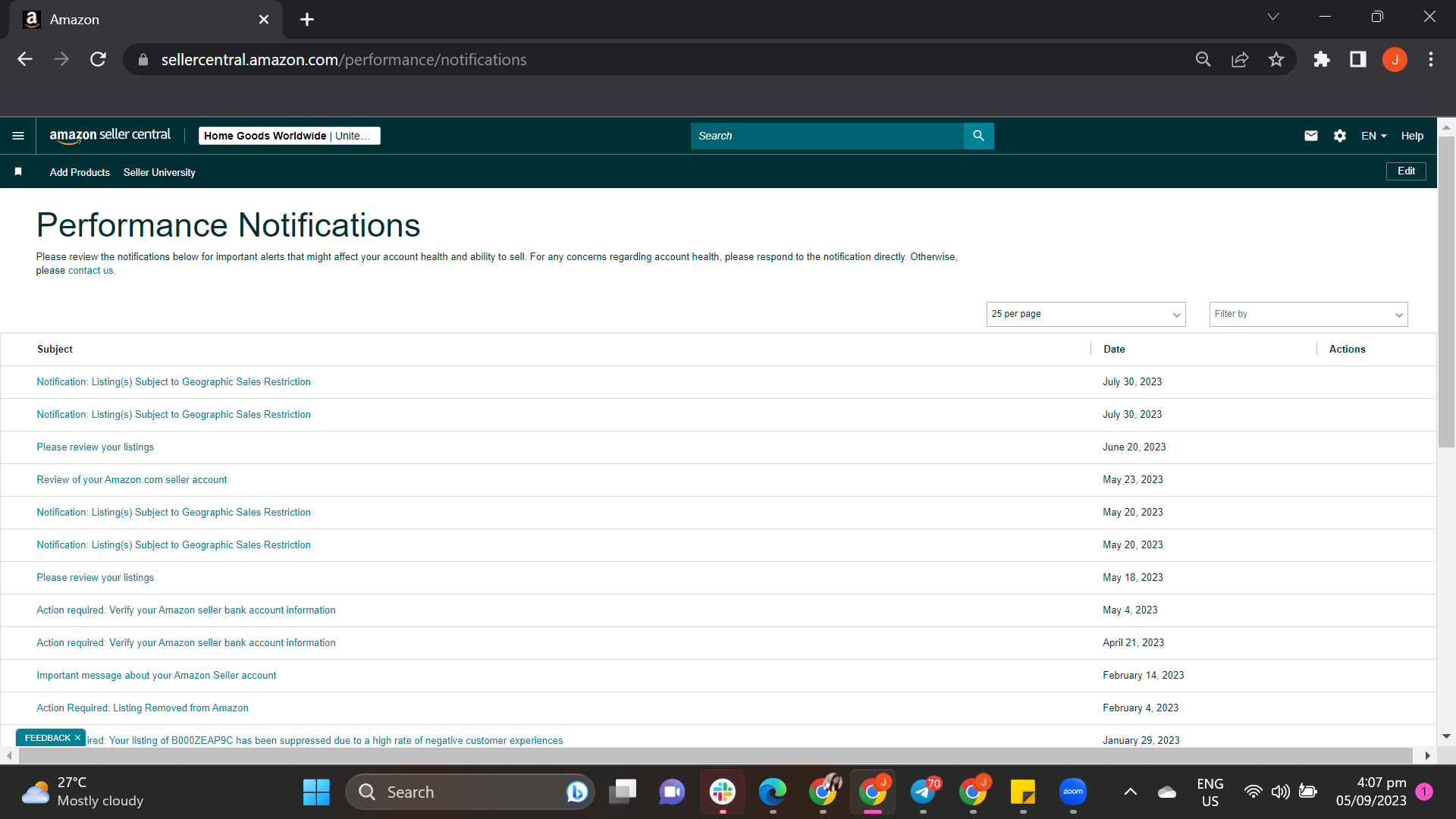Open Chrome three-dot menu

pyautogui.click(x=1431, y=59)
